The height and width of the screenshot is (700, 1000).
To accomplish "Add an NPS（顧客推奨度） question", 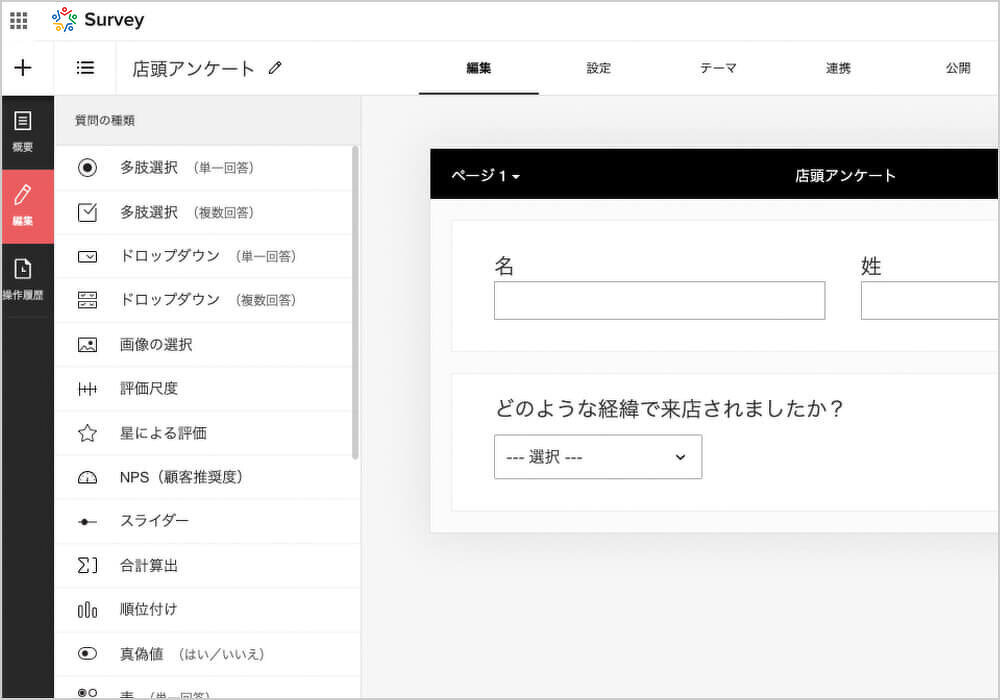I will point(180,477).
